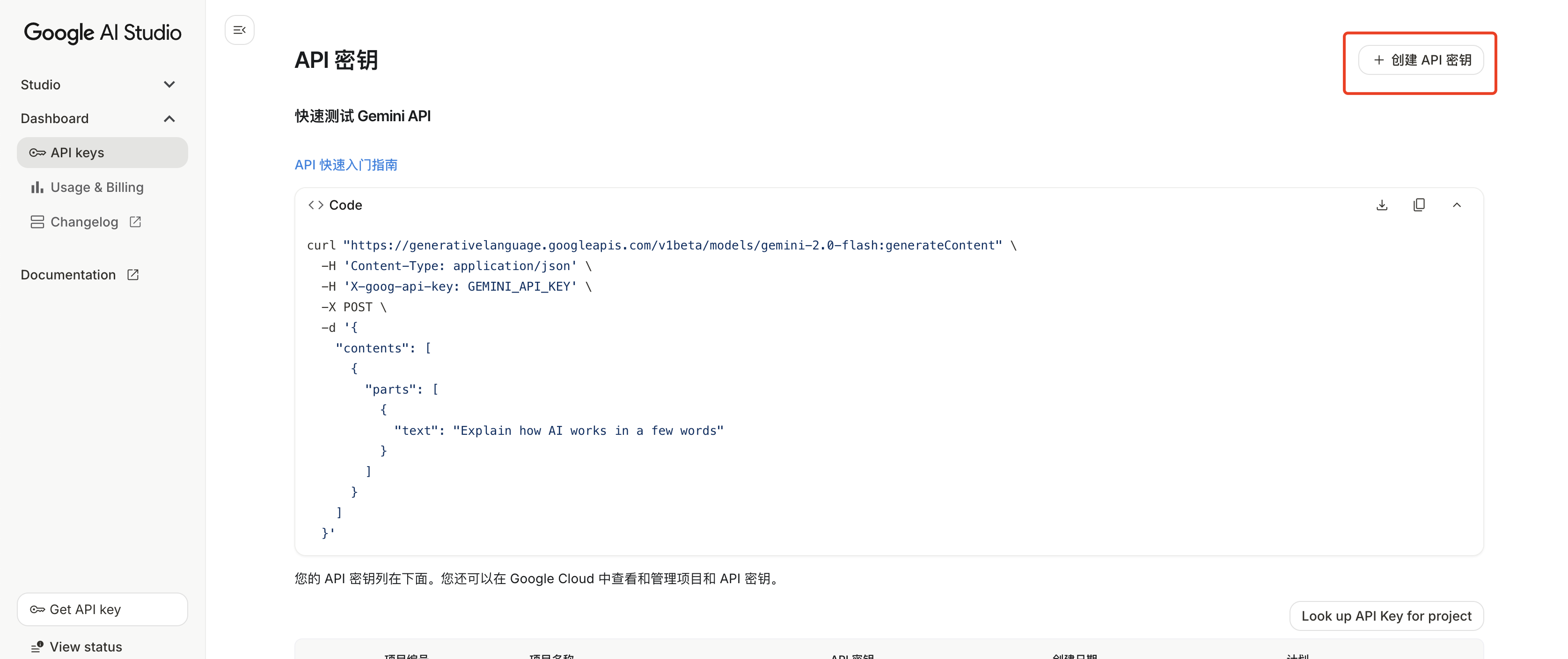The height and width of the screenshot is (659, 1568).
Task: Click the code brackets icon beside Code
Action: click(316, 205)
